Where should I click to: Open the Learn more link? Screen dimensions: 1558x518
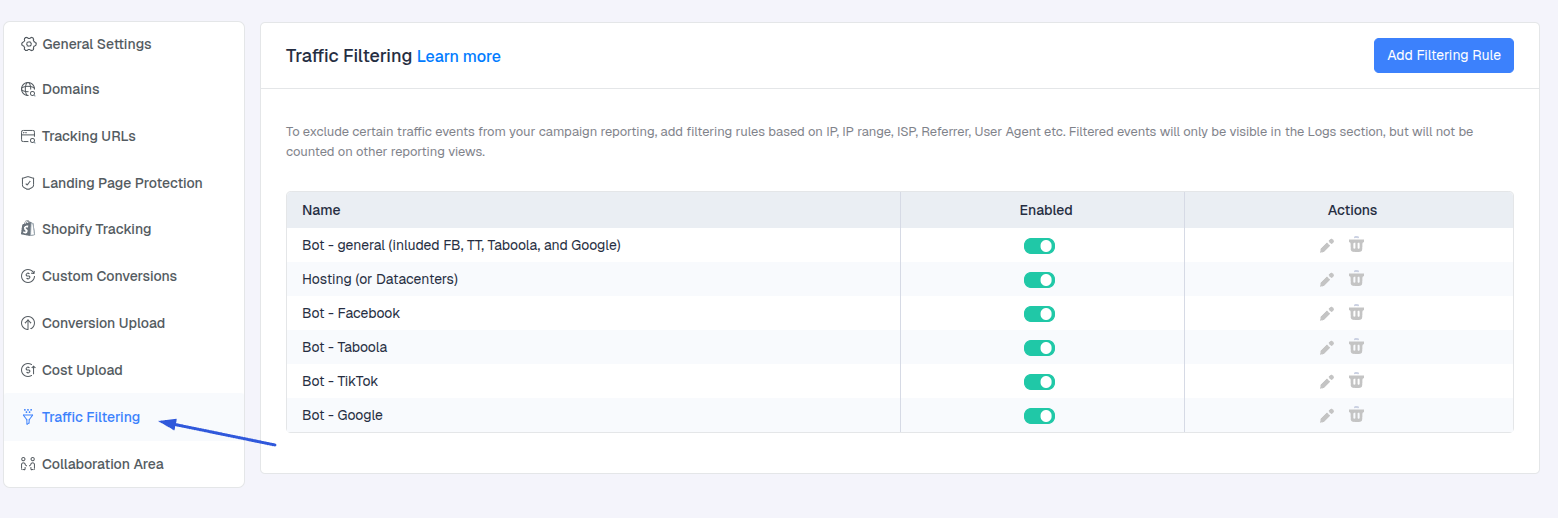(x=458, y=57)
